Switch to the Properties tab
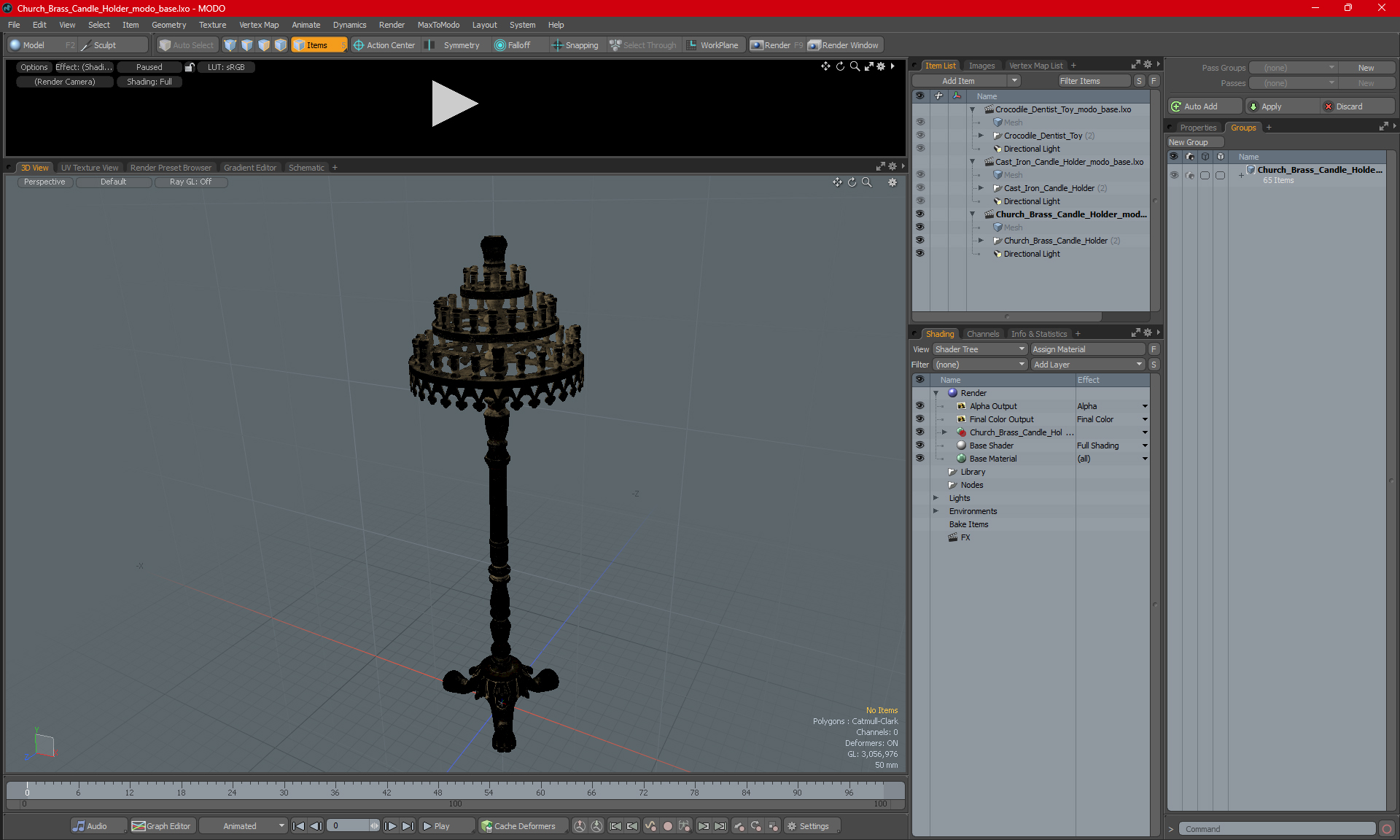Image resolution: width=1400 pixels, height=840 pixels. click(x=1198, y=128)
